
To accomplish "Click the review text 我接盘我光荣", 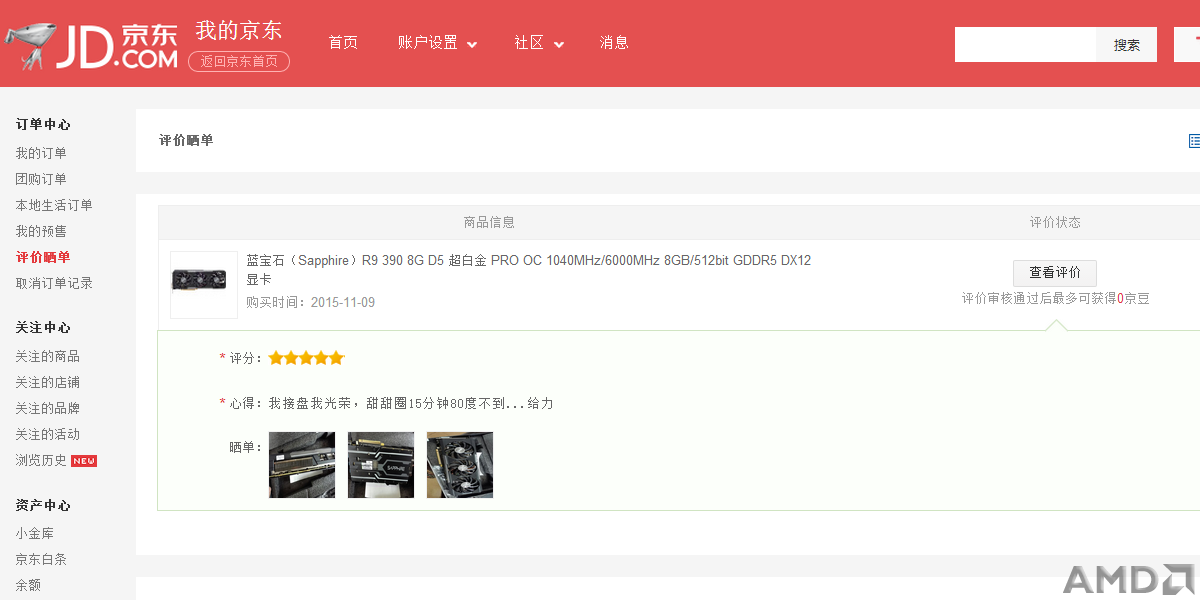I will [411, 403].
